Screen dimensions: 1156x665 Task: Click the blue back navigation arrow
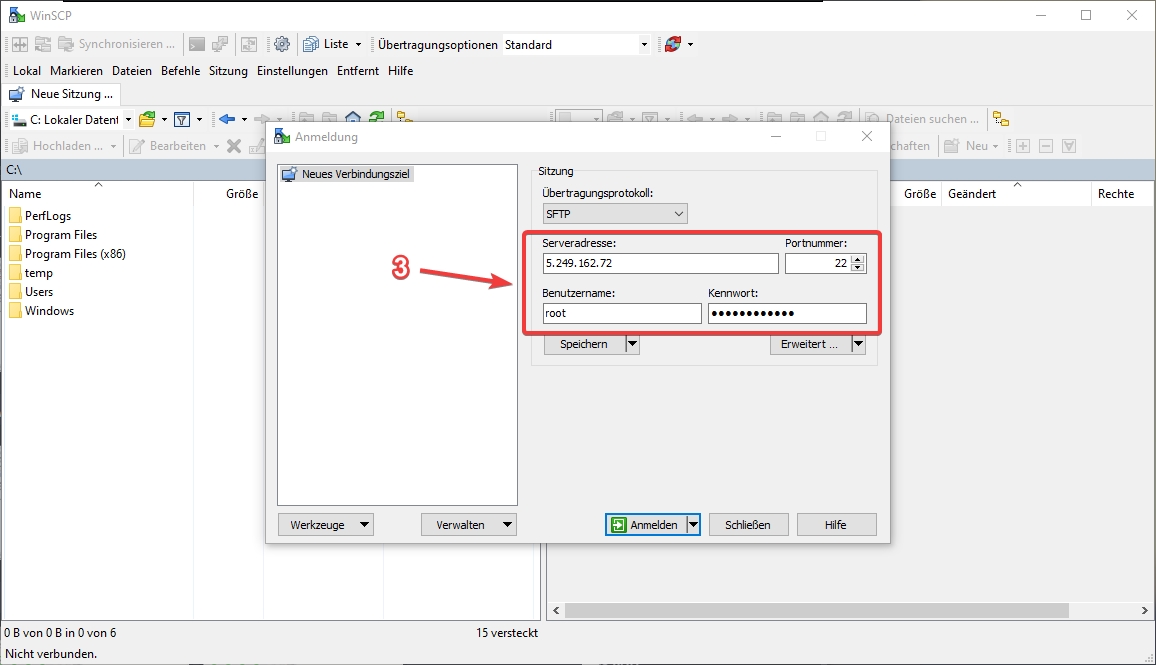point(227,119)
